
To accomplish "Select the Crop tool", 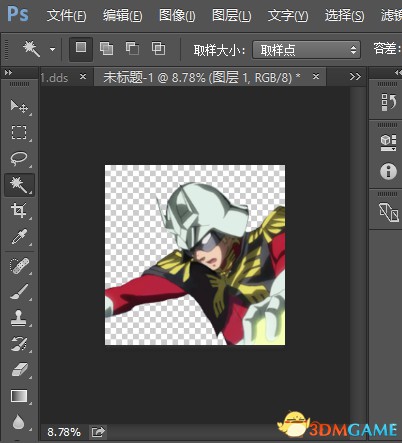I will coord(19,210).
